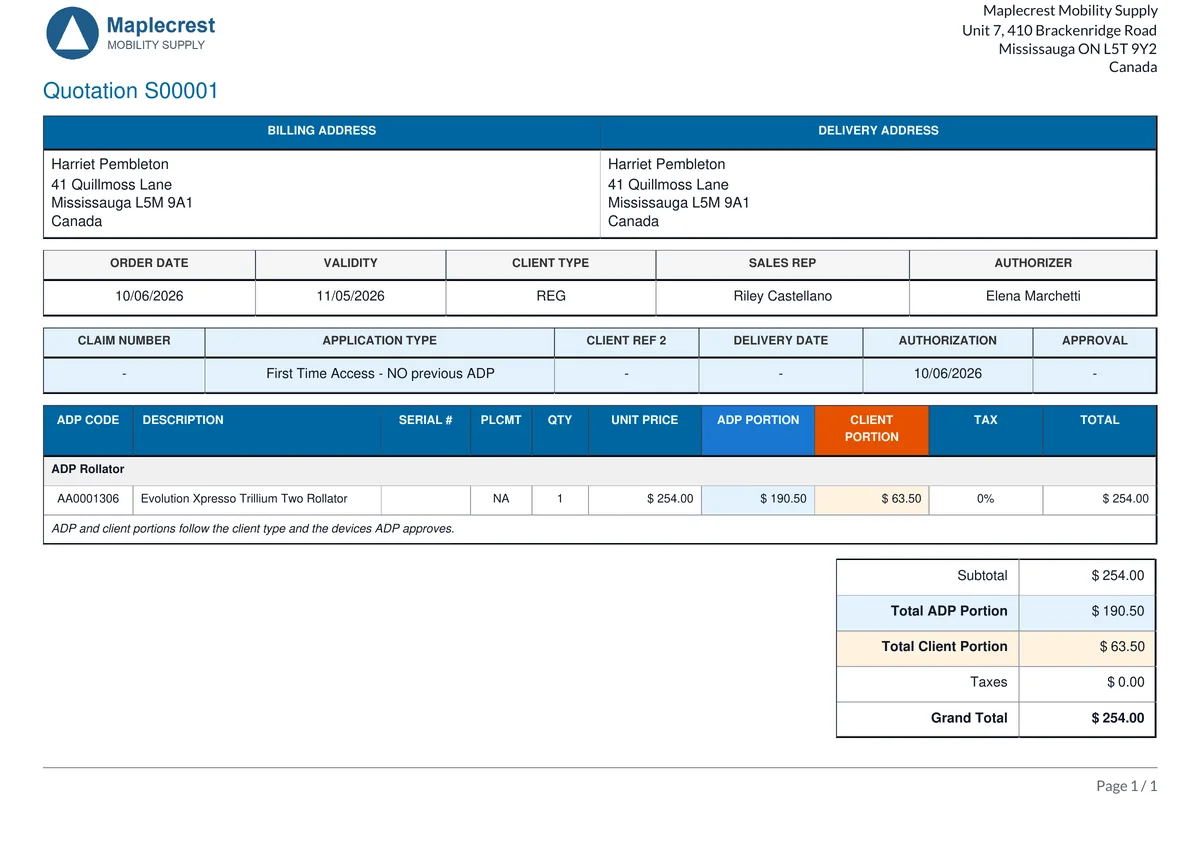Click Unit 7, 410 Brackenridge Road address
This screenshot has height=848, width=1200.
click(1060, 30)
